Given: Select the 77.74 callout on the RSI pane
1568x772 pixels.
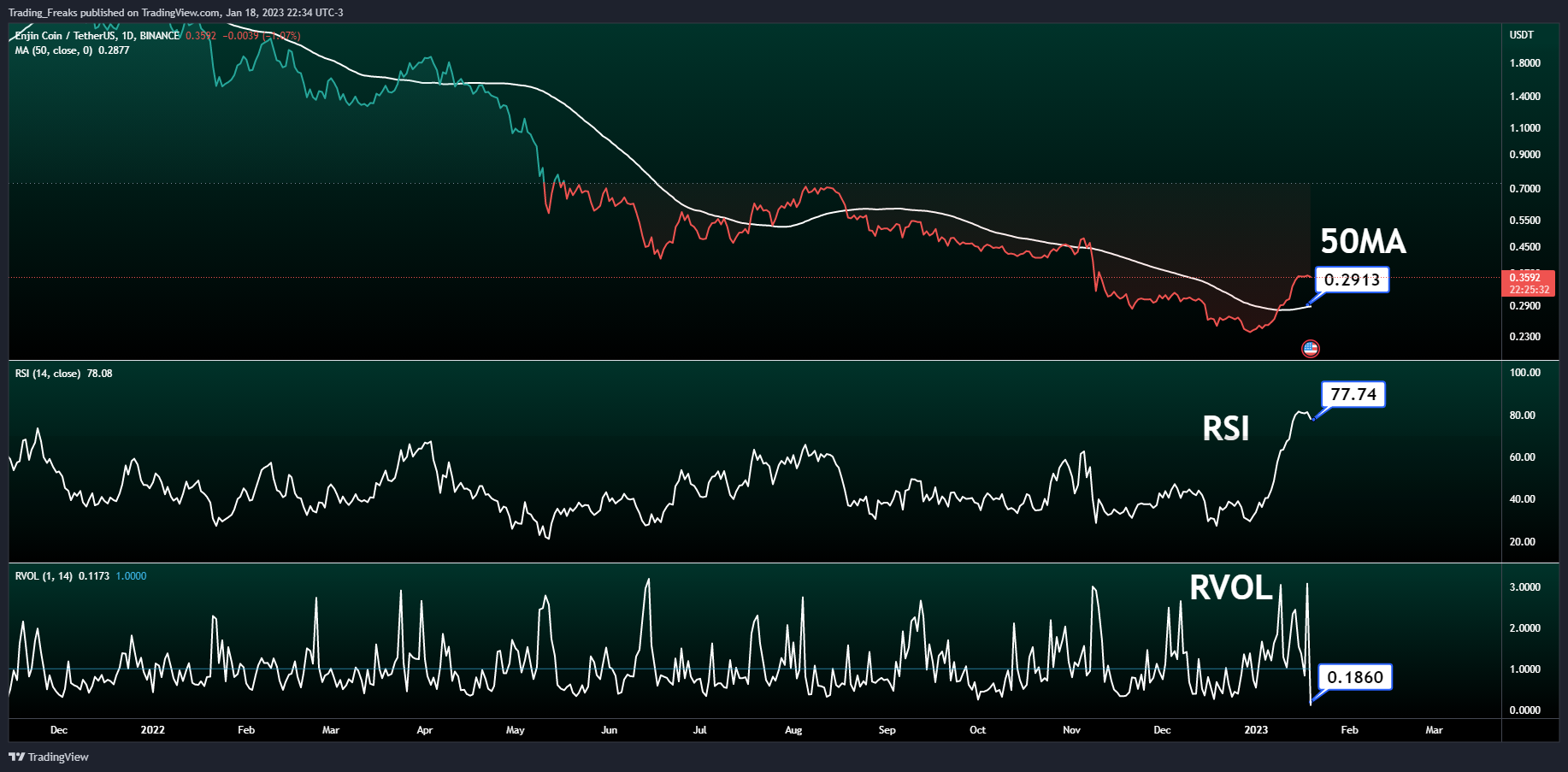Looking at the screenshot, I should coord(1353,394).
